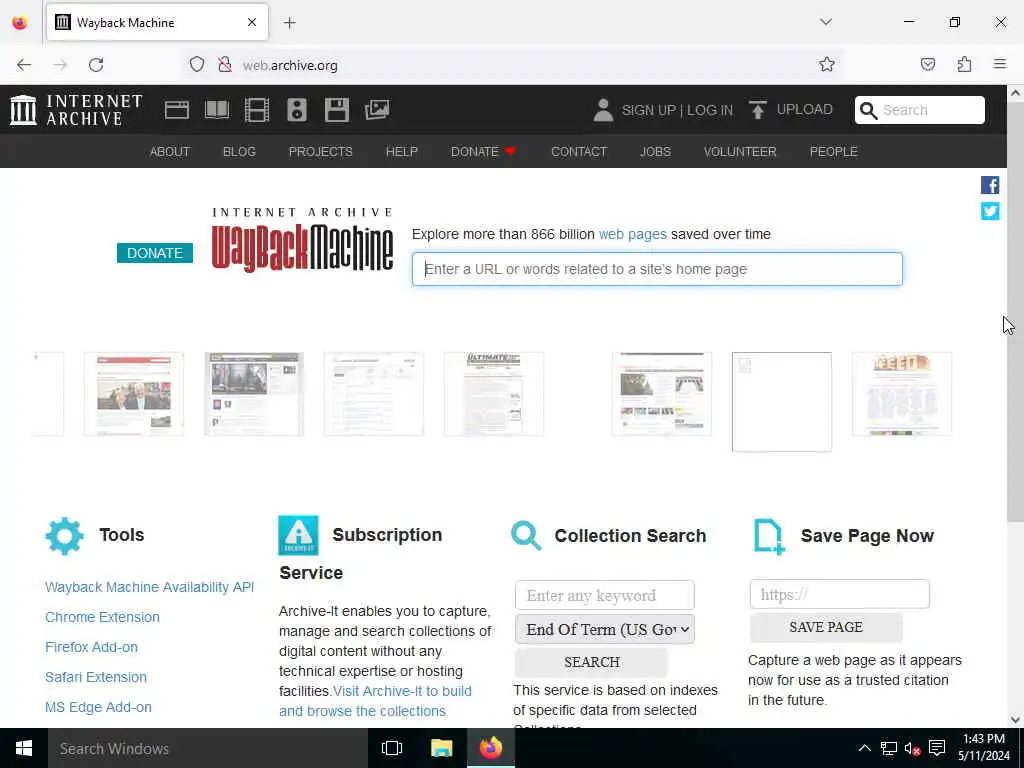Open the Safari Extension link

pyautogui.click(x=96, y=677)
